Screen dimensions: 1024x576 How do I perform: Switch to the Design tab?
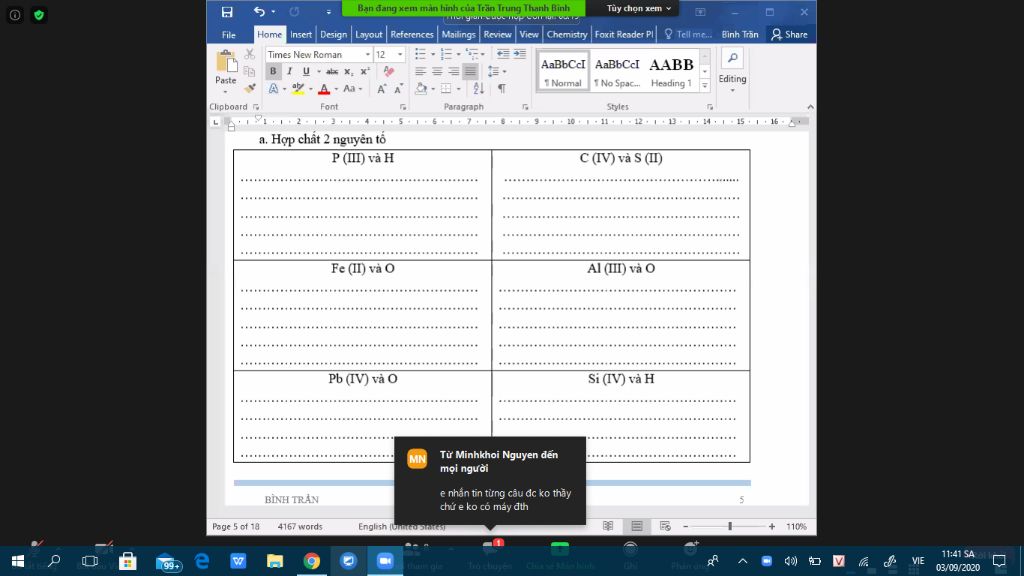point(334,35)
